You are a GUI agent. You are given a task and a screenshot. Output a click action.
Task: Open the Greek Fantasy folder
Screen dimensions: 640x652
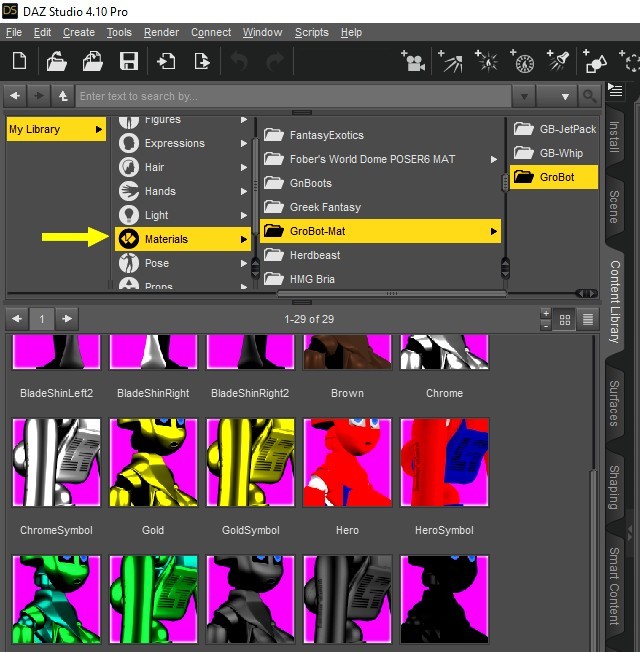[x=381, y=207]
